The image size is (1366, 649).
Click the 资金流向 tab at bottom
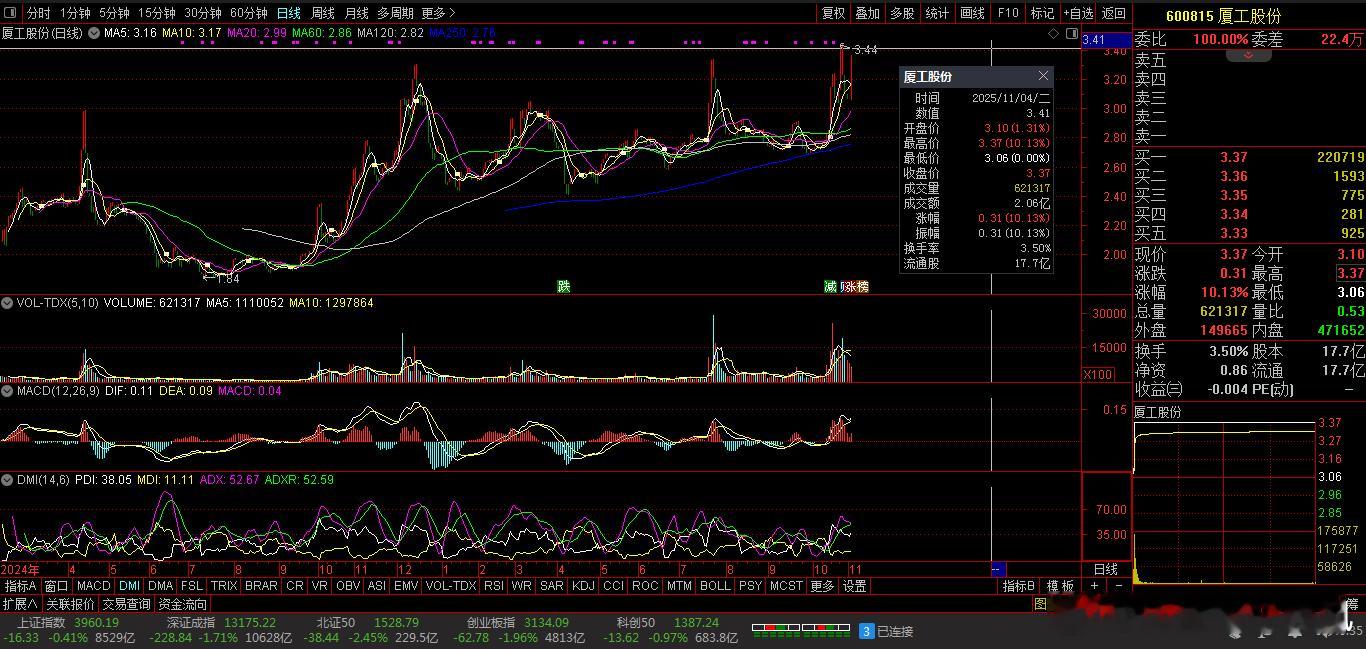[x=183, y=604]
